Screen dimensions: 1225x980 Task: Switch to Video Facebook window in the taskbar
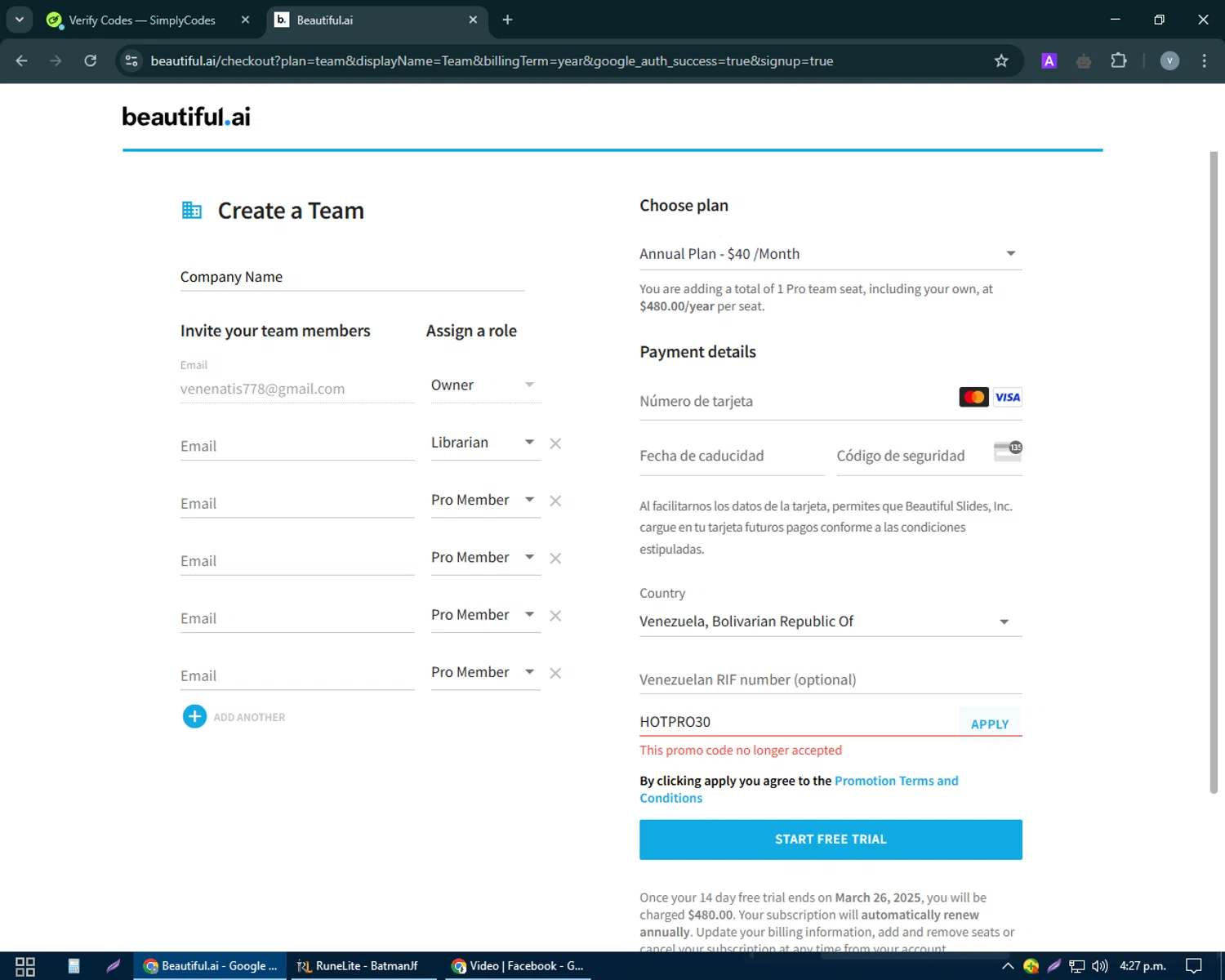tap(519, 966)
